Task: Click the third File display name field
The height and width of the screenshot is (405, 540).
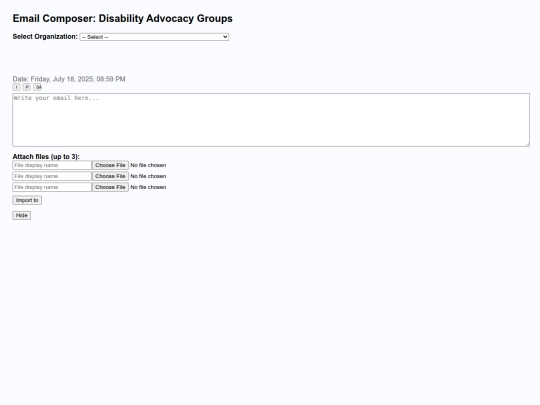Action: (52, 187)
